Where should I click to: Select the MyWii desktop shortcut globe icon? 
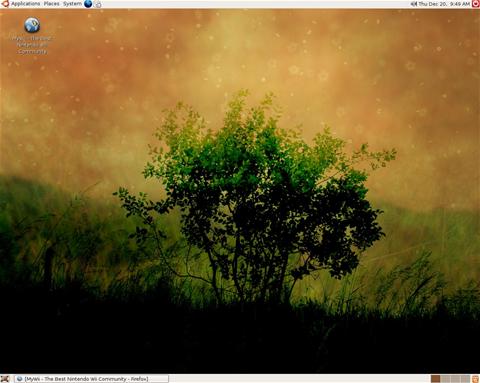(x=32, y=26)
